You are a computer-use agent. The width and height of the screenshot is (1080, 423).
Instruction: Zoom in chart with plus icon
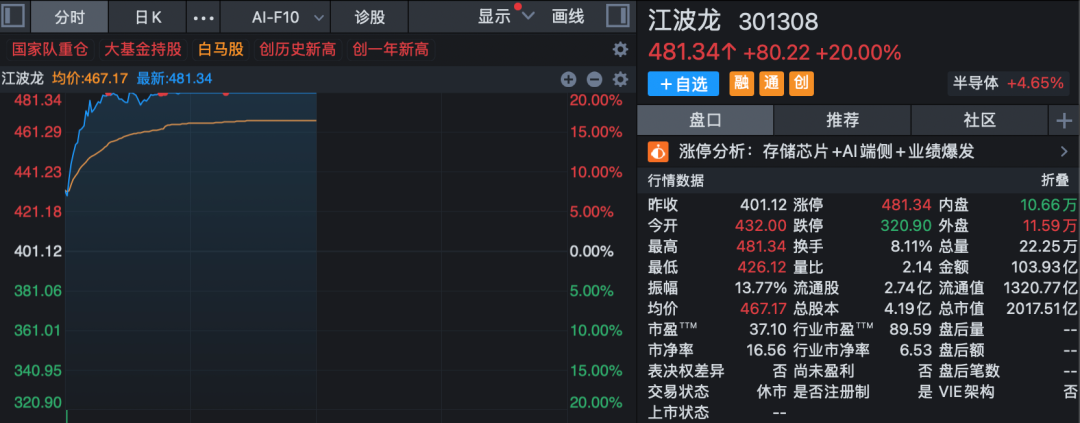(x=568, y=79)
